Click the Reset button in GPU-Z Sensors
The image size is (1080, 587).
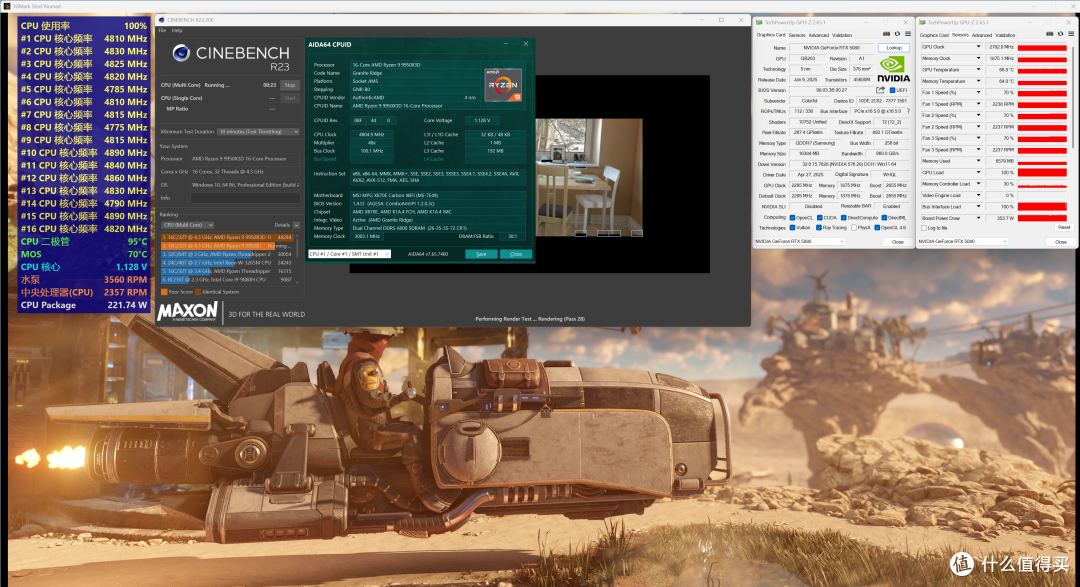pyautogui.click(x=1063, y=227)
